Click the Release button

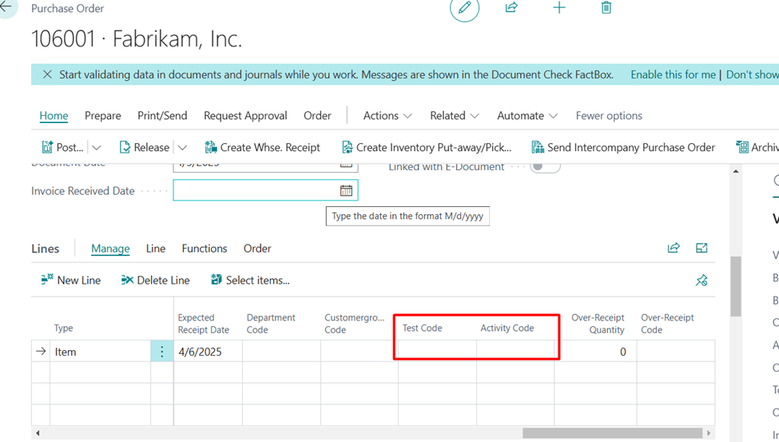click(145, 147)
